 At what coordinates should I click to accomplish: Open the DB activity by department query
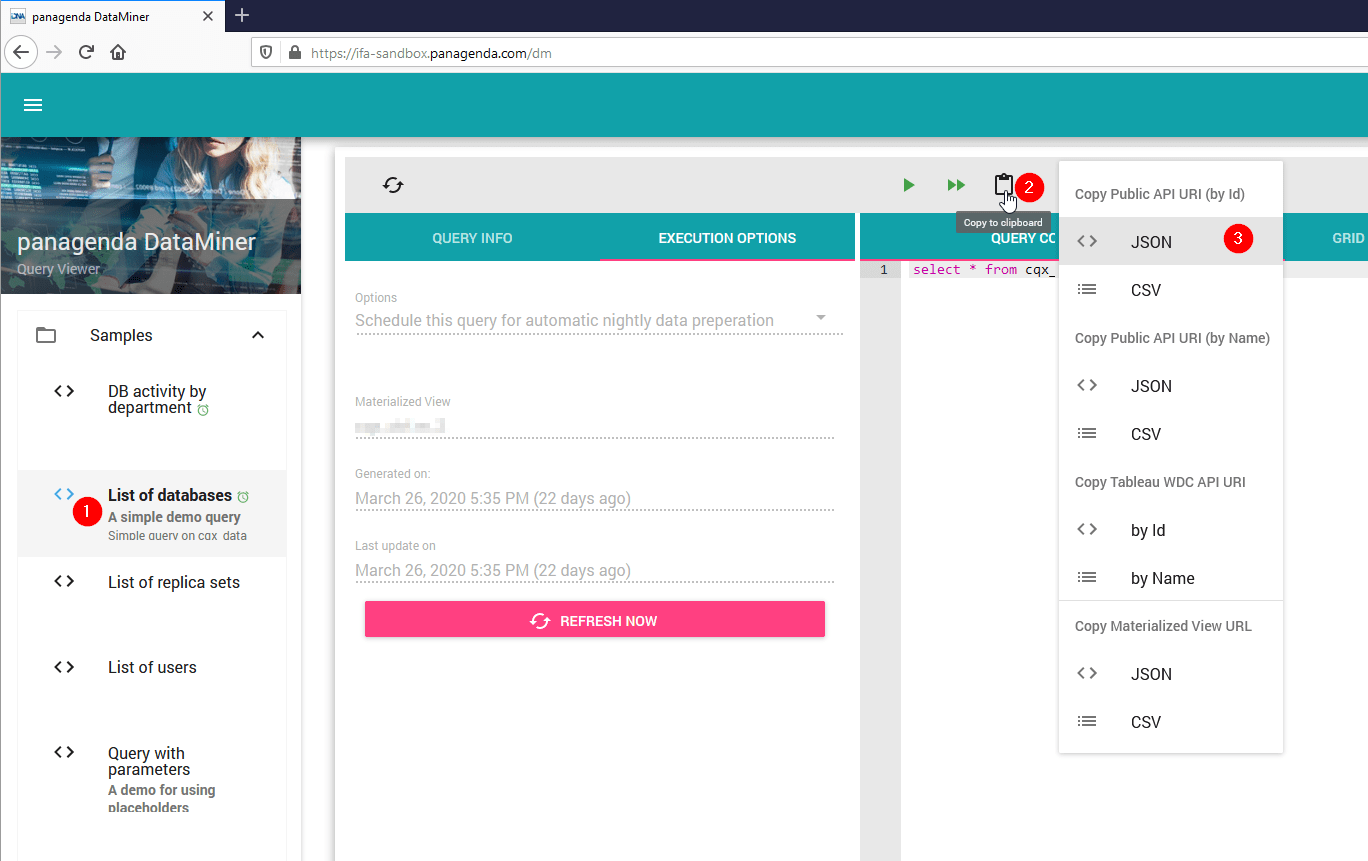(x=157, y=400)
